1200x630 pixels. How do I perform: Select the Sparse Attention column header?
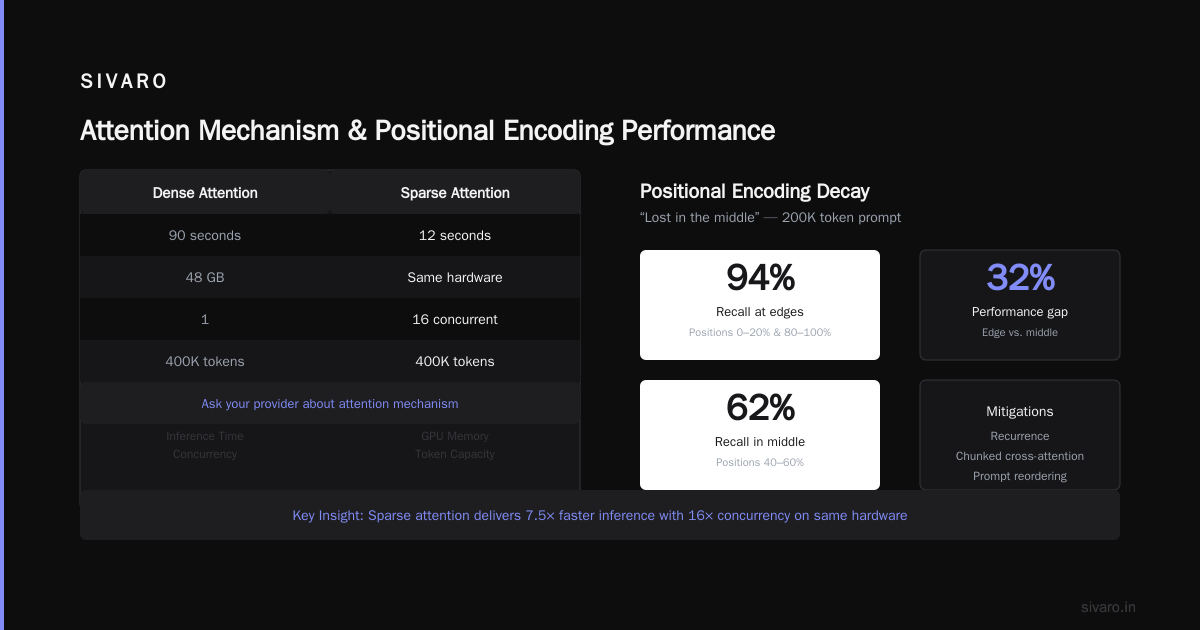pos(455,193)
